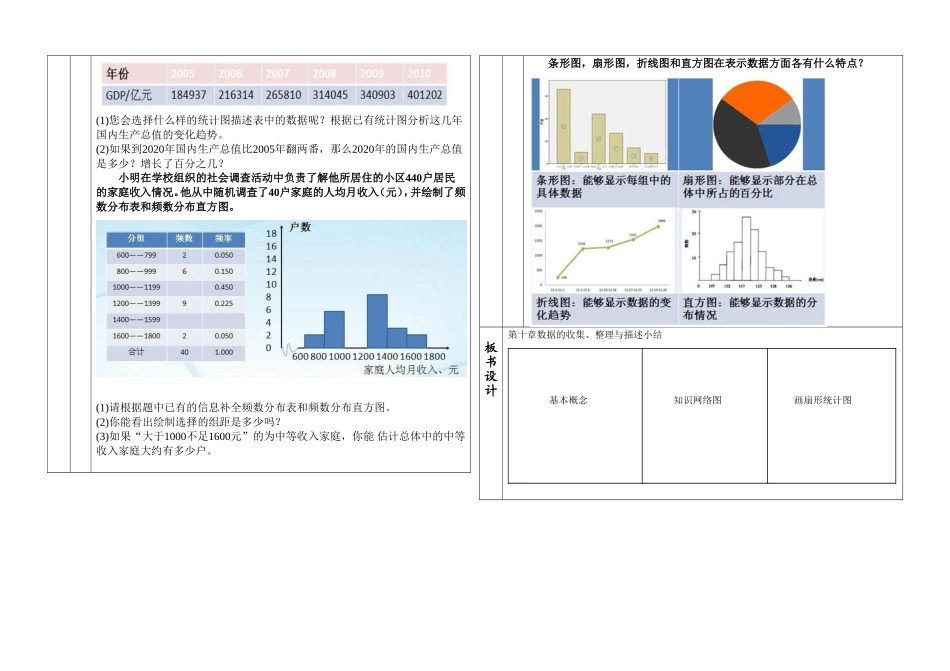Click the GDP value 184937
Viewport: 950px width, 671px height.
188,95
